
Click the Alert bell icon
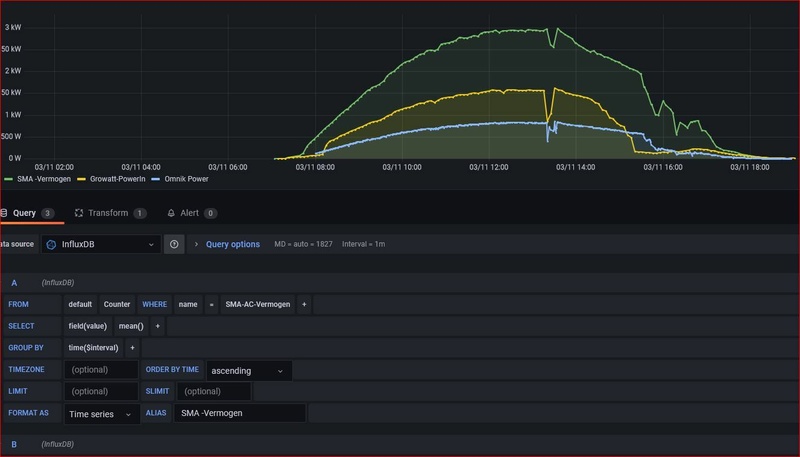pos(171,213)
